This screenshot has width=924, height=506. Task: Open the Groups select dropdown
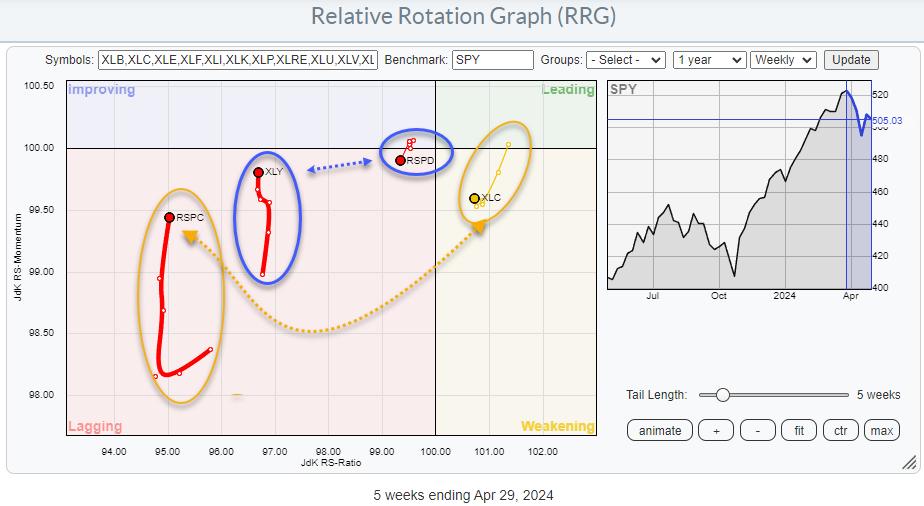coord(626,60)
